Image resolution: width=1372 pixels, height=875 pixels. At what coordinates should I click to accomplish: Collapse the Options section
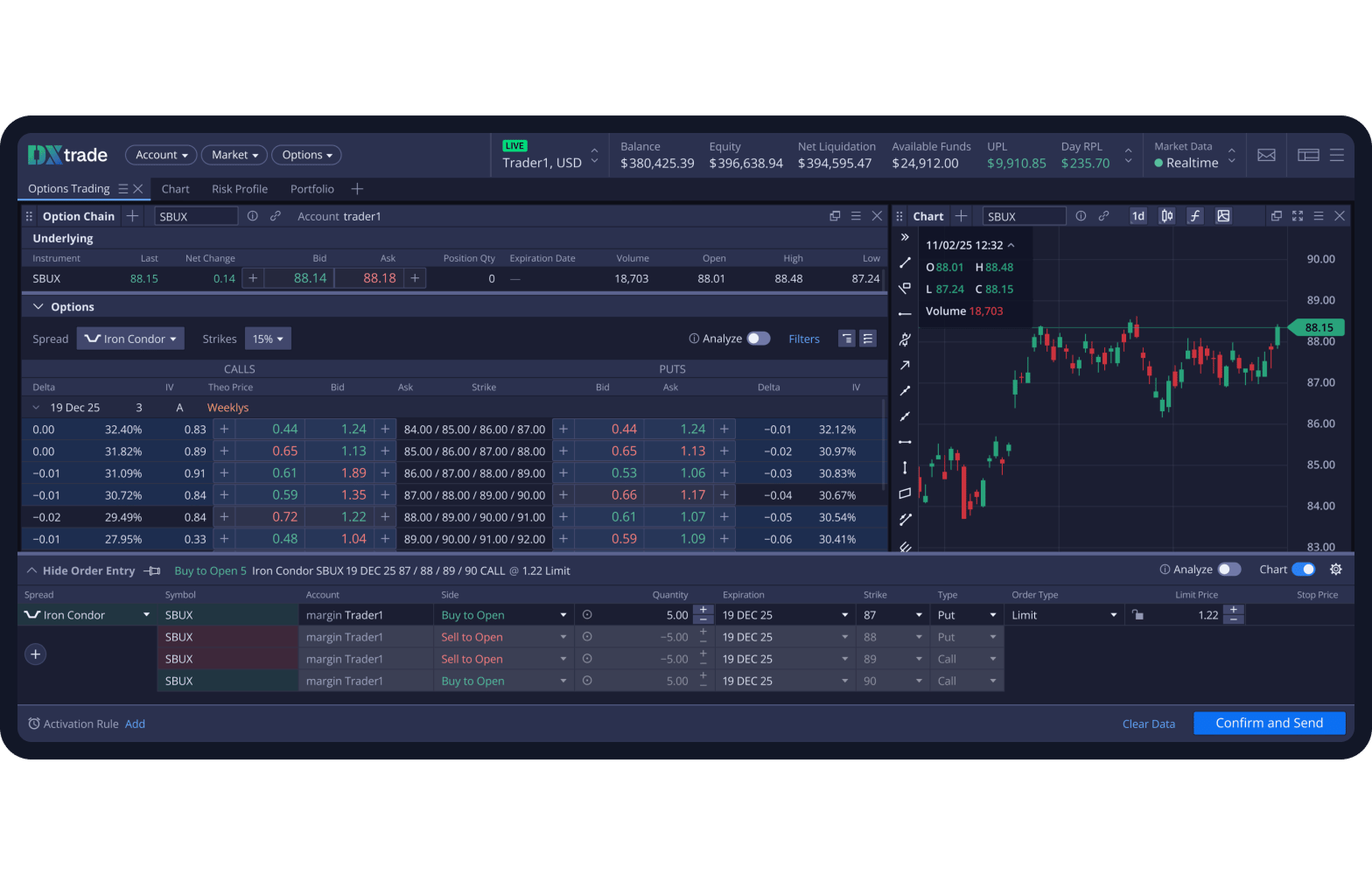tap(38, 307)
